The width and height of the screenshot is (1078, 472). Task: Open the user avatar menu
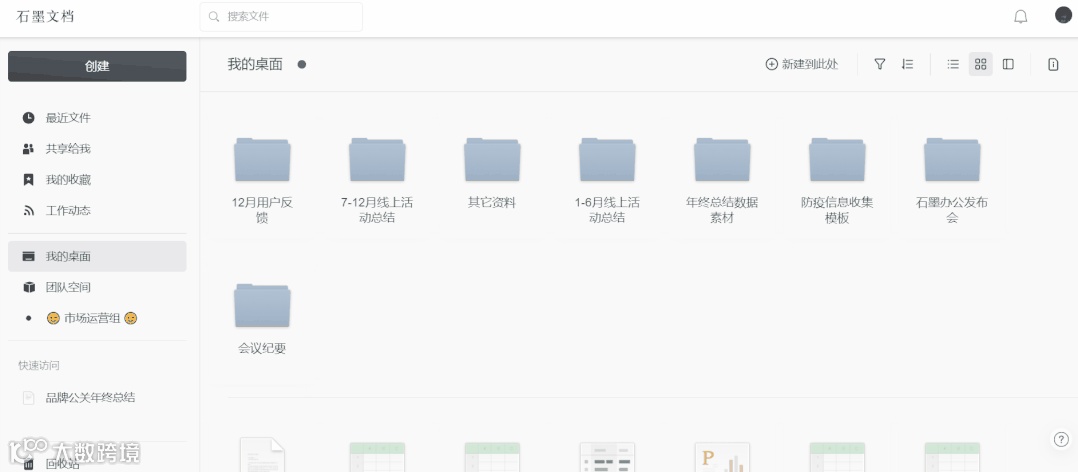click(x=1064, y=15)
